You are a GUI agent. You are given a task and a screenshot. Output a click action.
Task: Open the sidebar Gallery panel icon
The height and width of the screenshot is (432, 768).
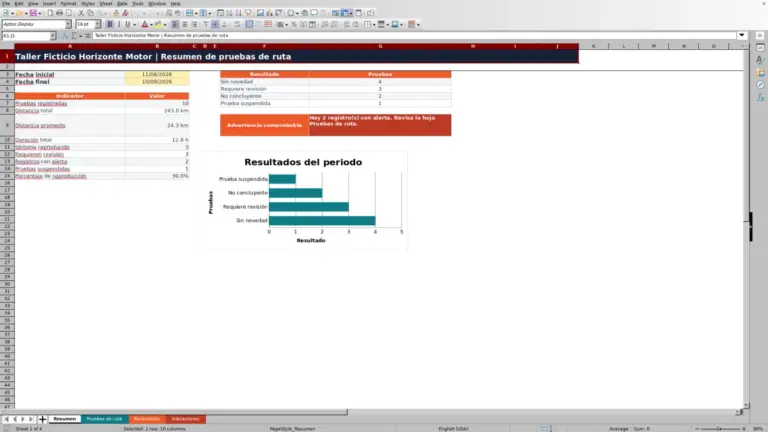click(x=760, y=72)
